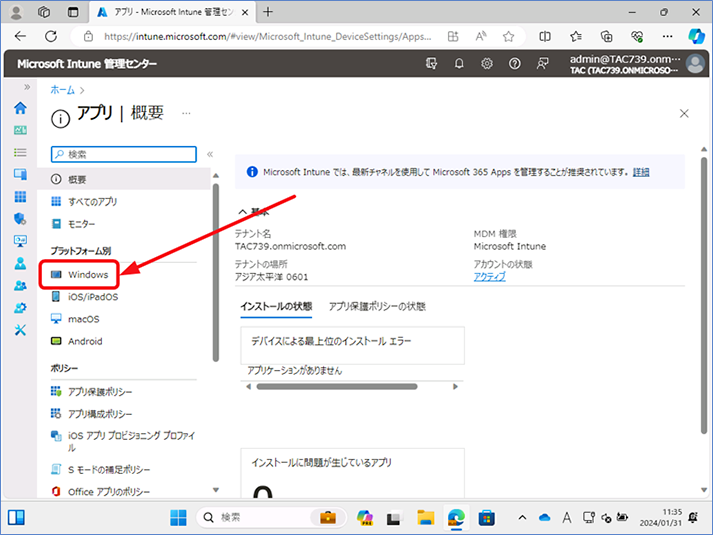Viewport: 713px width, 535px height.
Task: Open ellipsis menu beside アプリ | 概要 title
Action: point(186,113)
